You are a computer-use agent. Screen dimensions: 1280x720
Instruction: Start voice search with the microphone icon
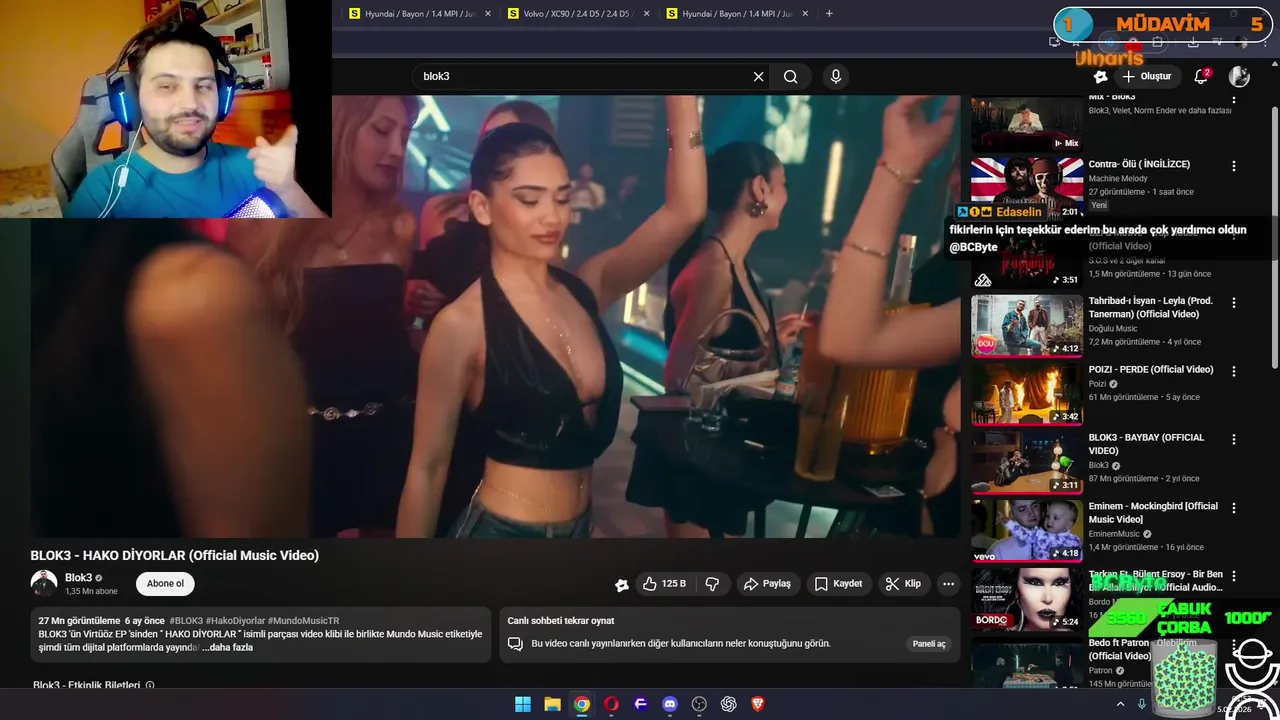836,77
